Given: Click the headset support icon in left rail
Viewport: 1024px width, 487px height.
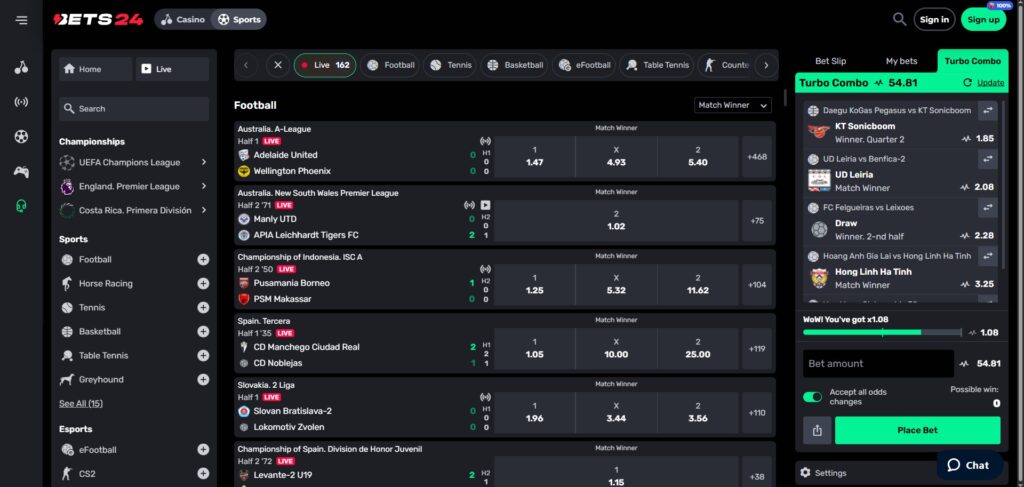Looking at the screenshot, I should pos(21,206).
